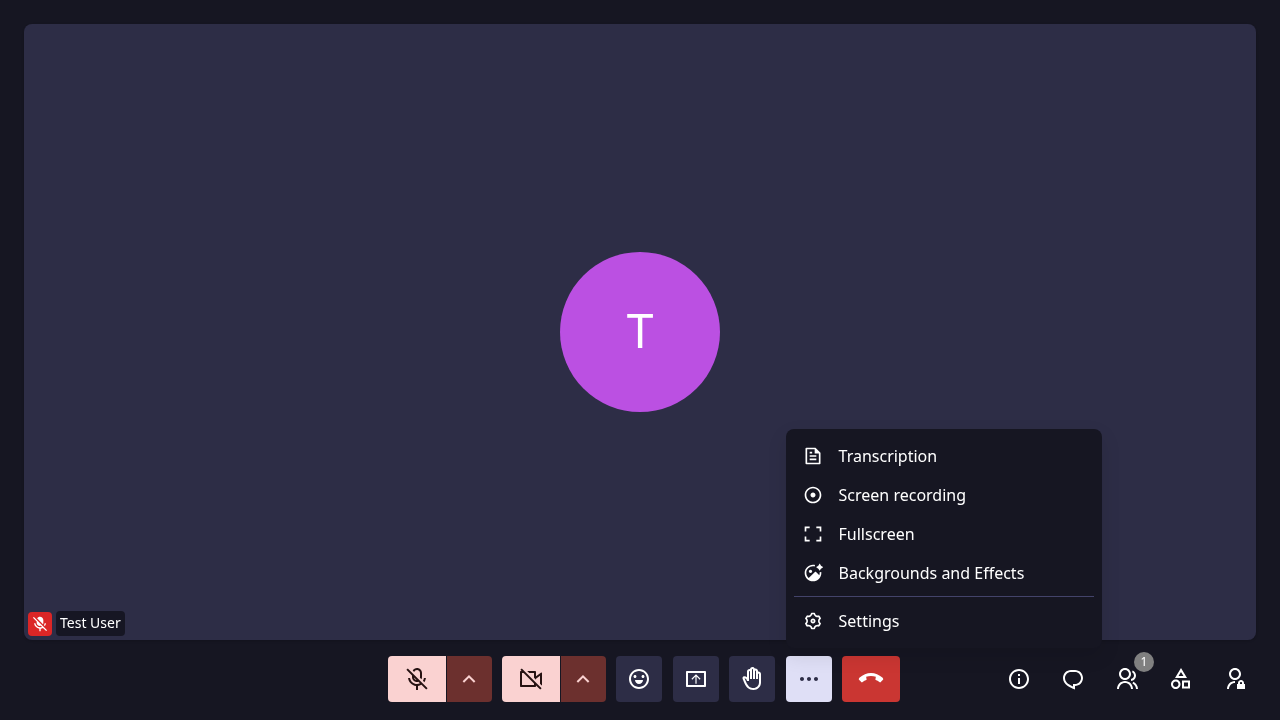Open the emoji reactions button
This screenshot has width=1280, height=720.
click(639, 679)
